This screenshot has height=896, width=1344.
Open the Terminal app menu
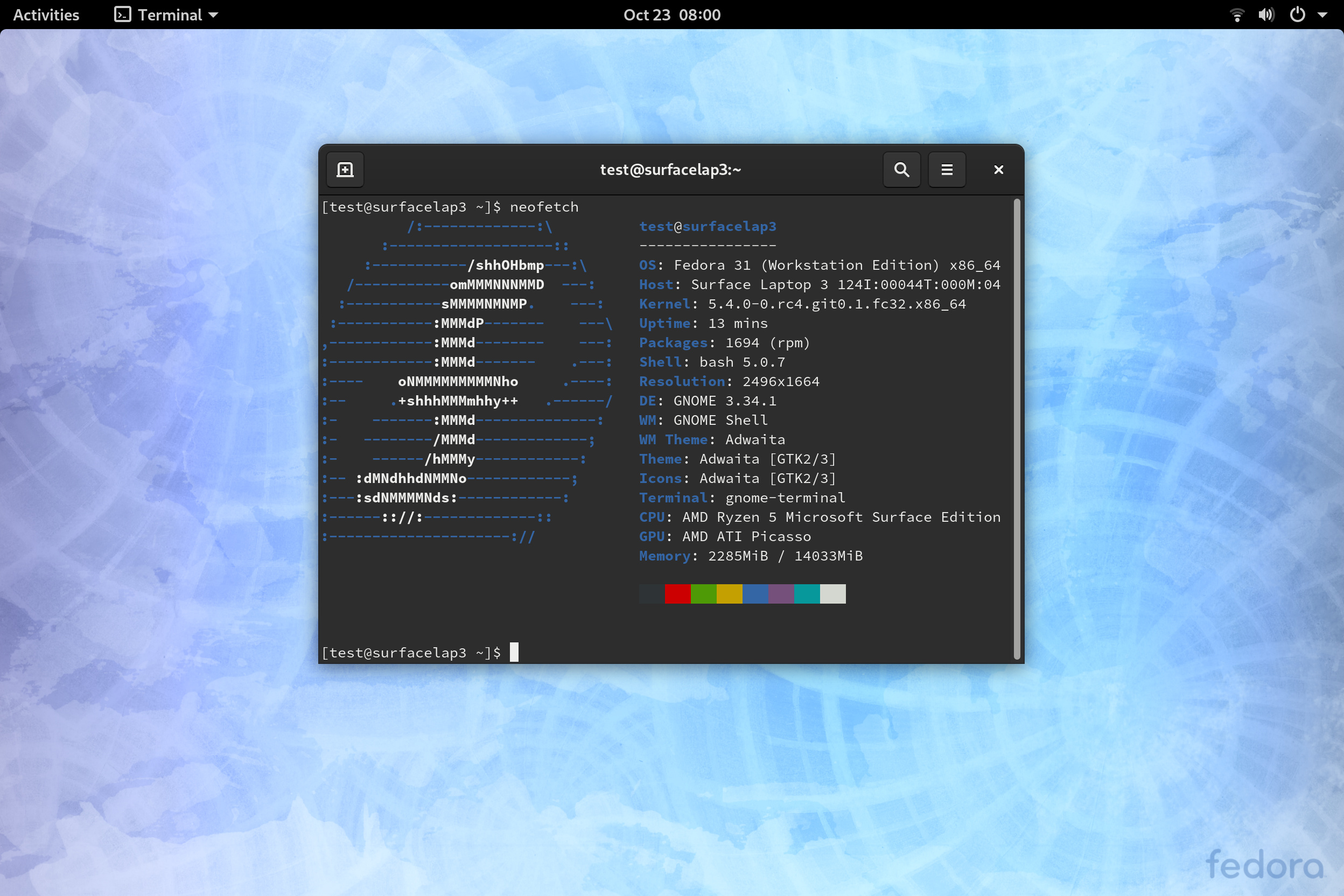(x=166, y=15)
